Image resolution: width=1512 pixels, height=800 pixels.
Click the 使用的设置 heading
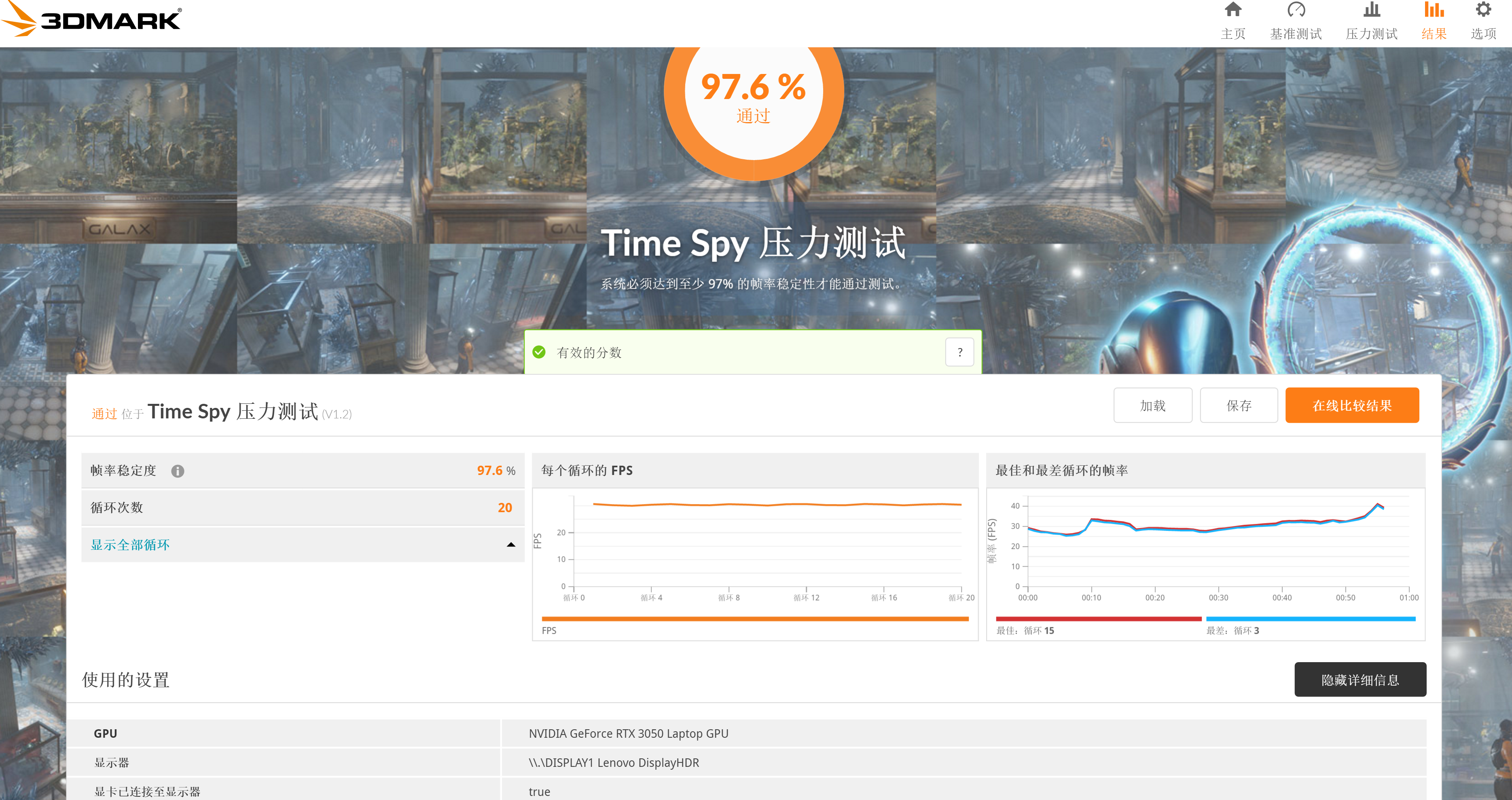(x=126, y=680)
